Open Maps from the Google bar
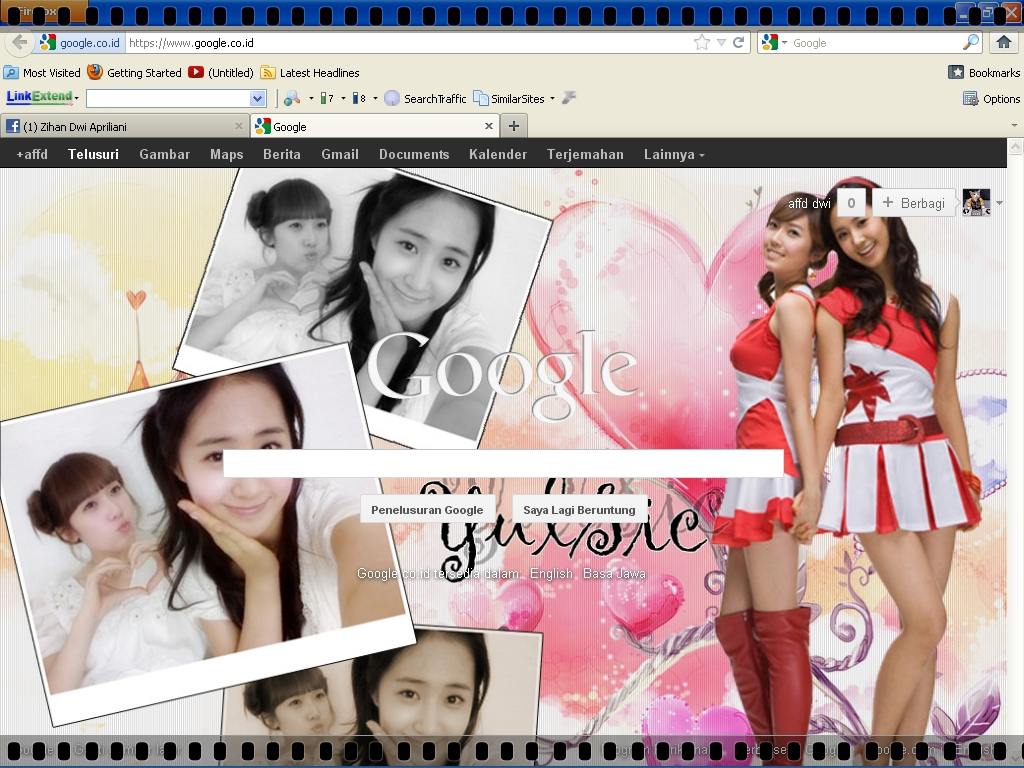This screenshot has height=768, width=1024. point(227,155)
